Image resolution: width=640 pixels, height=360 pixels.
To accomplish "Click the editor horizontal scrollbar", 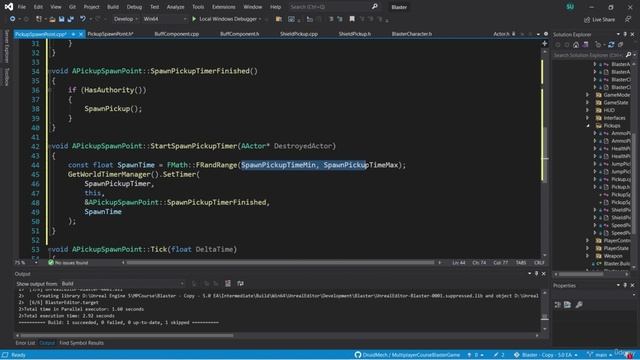I will click(x=280, y=262).
